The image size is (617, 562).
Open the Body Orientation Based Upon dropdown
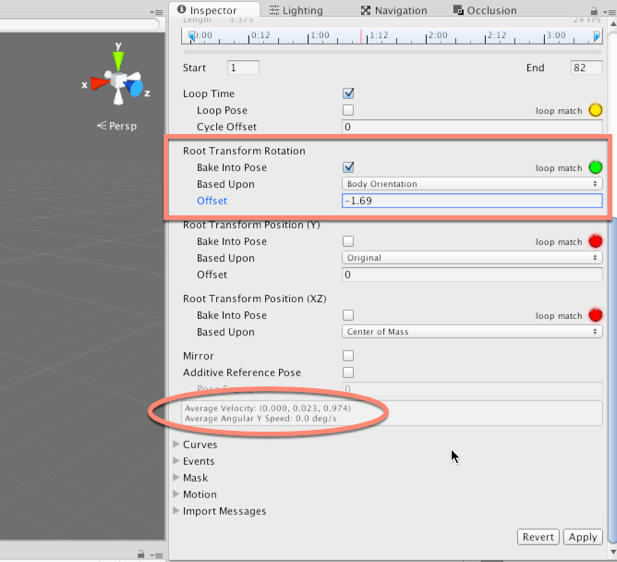(x=471, y=184)
